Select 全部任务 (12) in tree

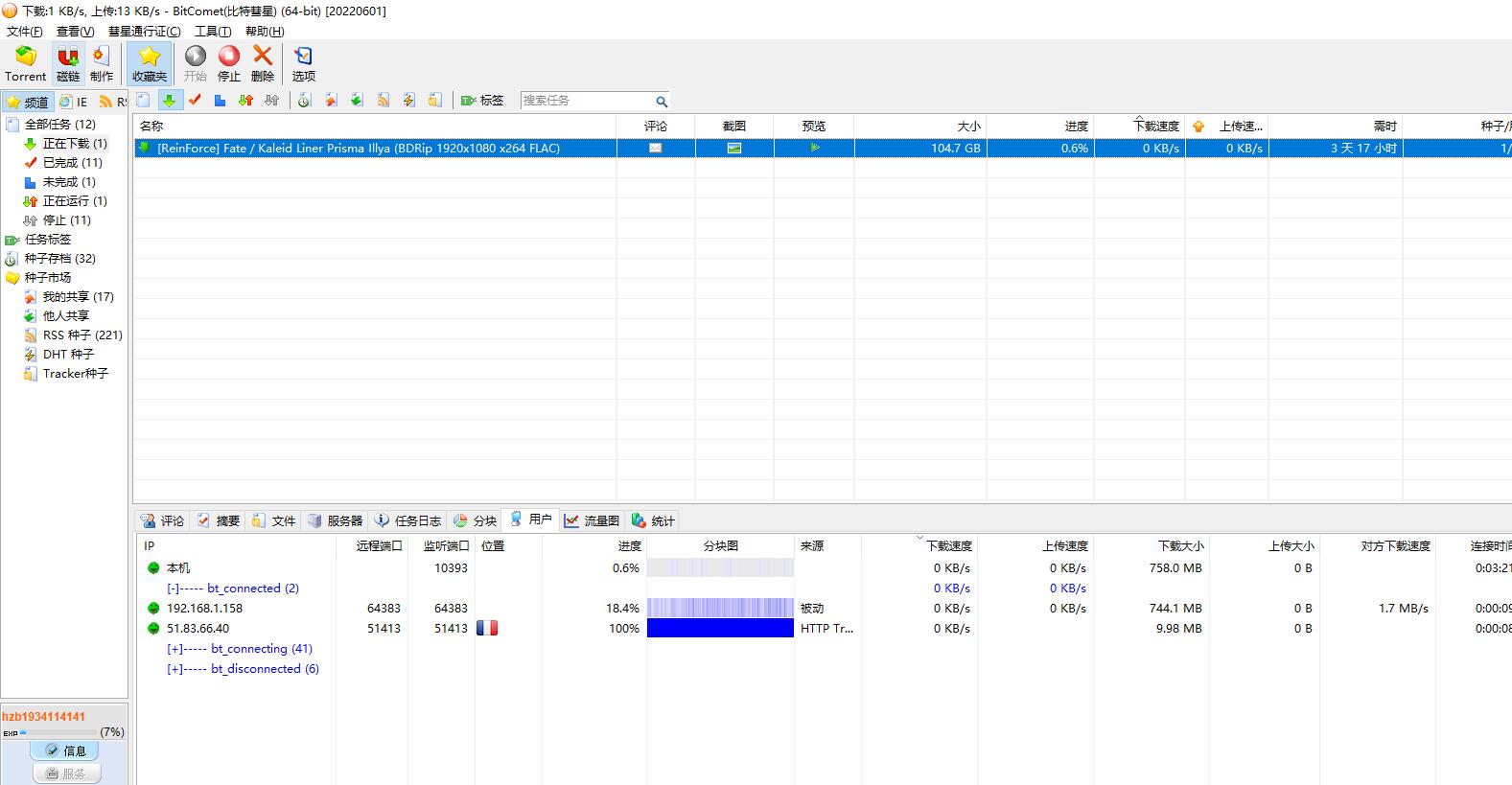[x=59, y=125]
